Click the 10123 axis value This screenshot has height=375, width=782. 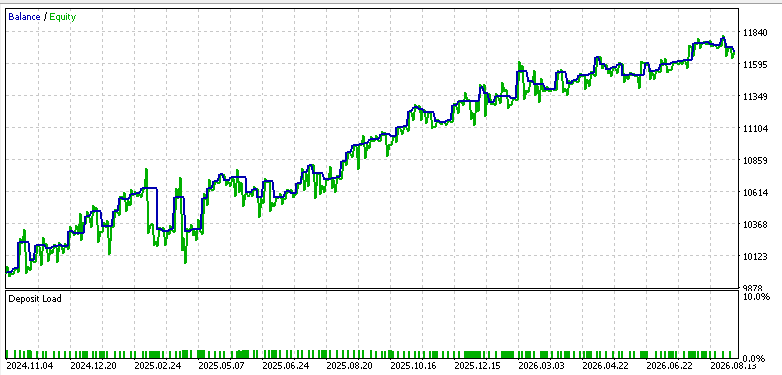tap(755, 257)
